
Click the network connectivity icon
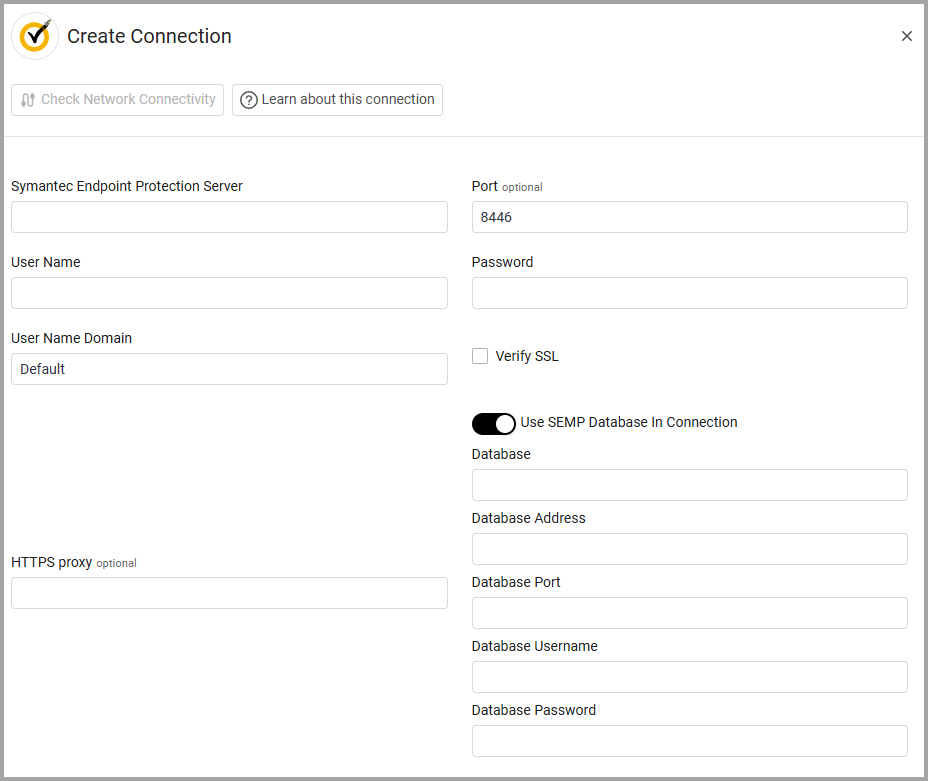[x=28, y=99]
